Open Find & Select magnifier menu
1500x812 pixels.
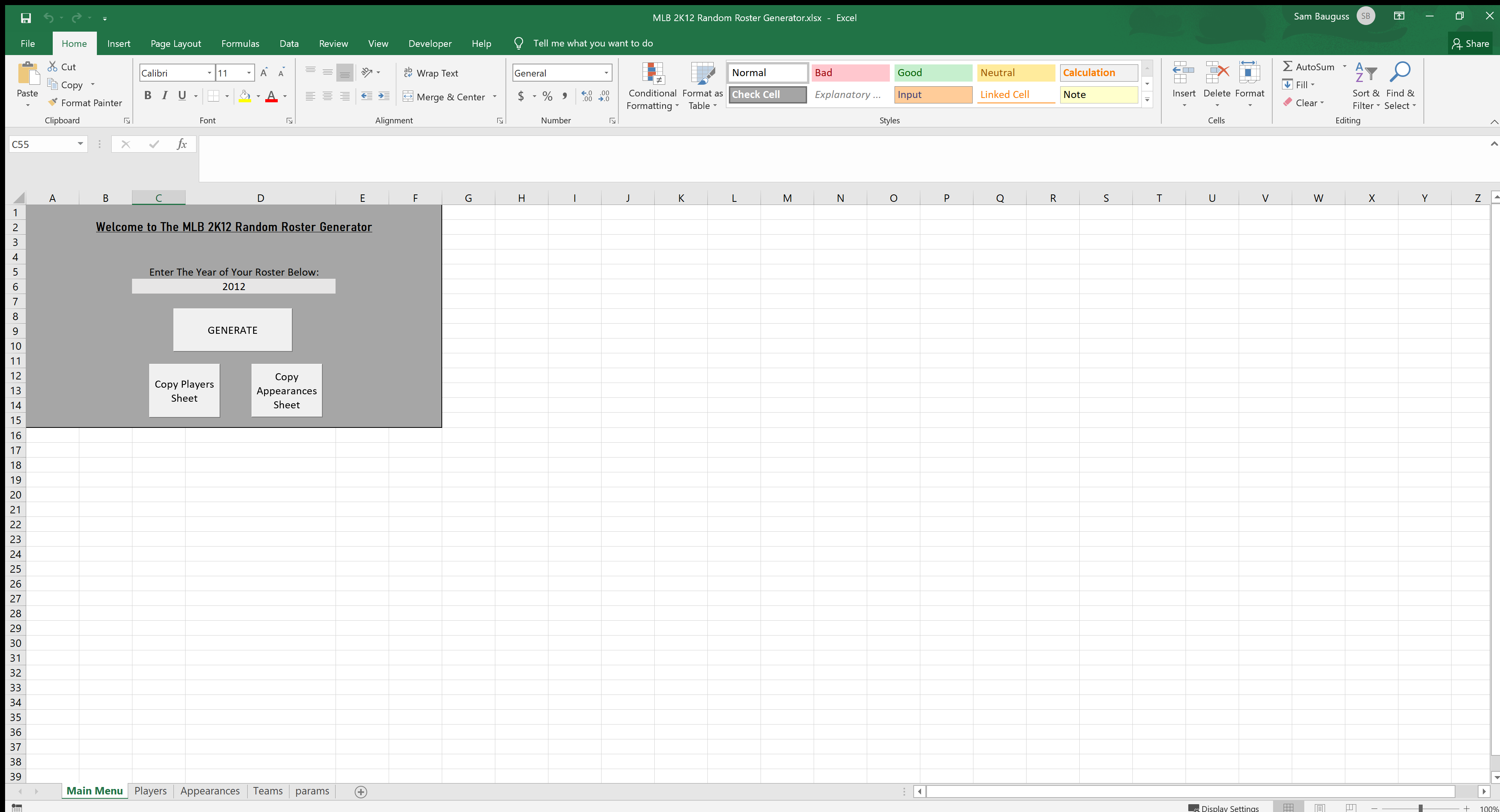(1400, 85)
